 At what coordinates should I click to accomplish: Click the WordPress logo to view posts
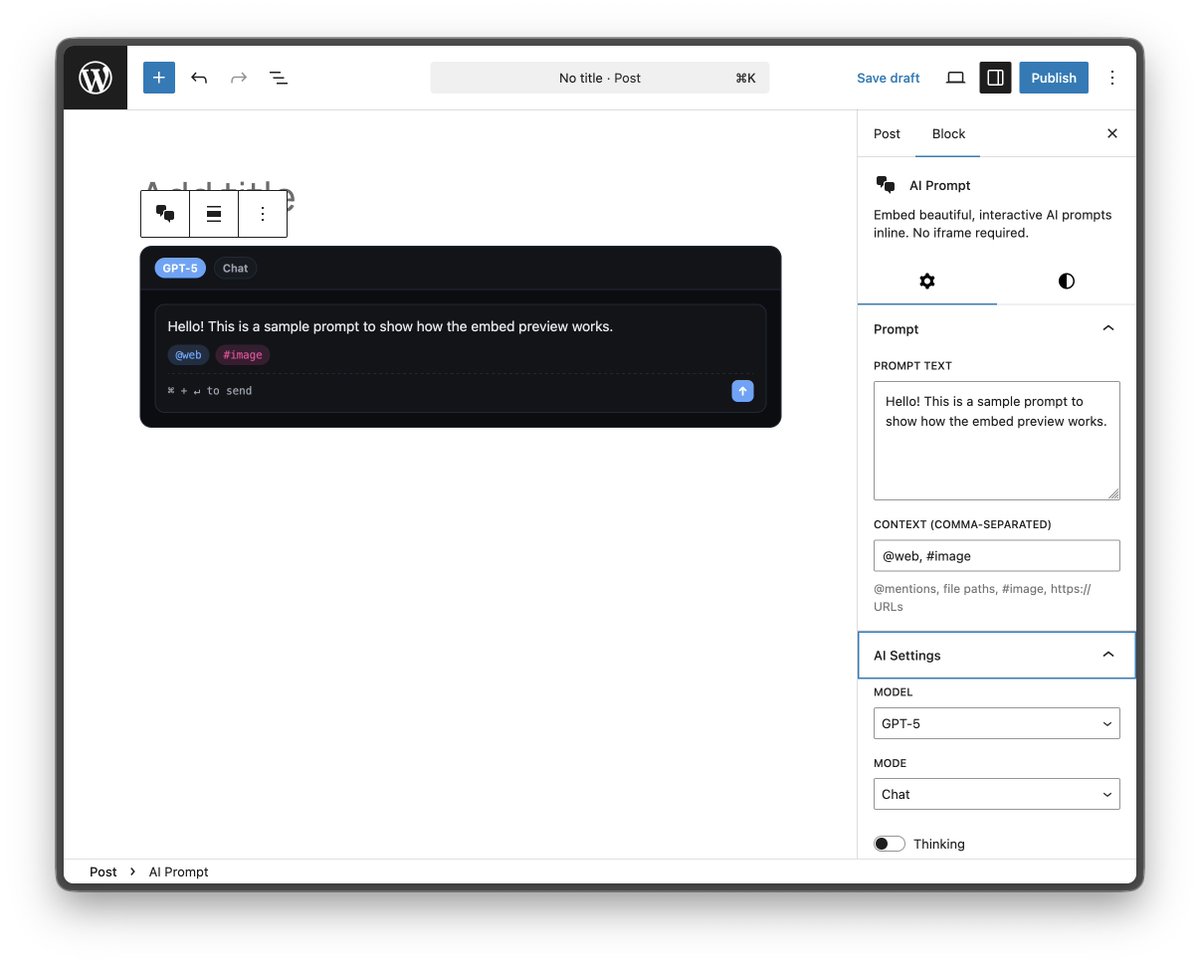(x=96, y=78)
